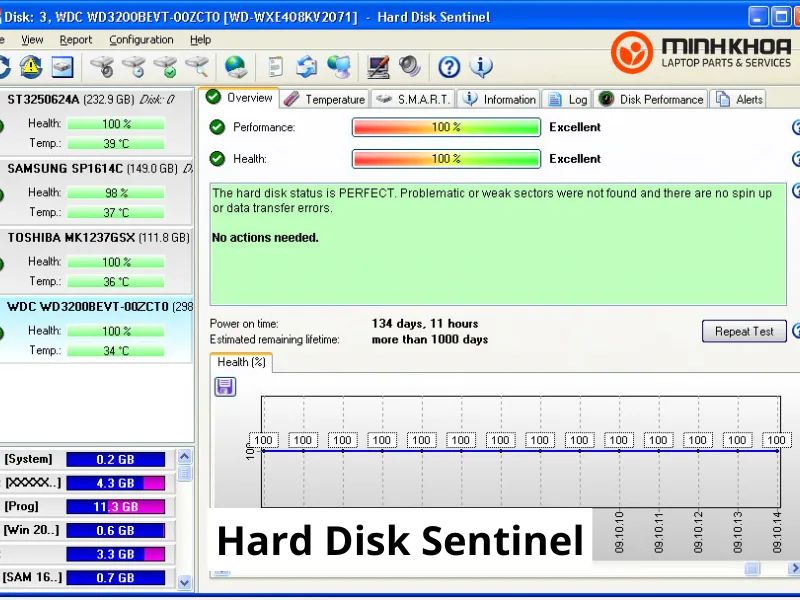Click the blue question mark help icon
Viewport: 800px width, 600px height.
(x=449, y=67)
